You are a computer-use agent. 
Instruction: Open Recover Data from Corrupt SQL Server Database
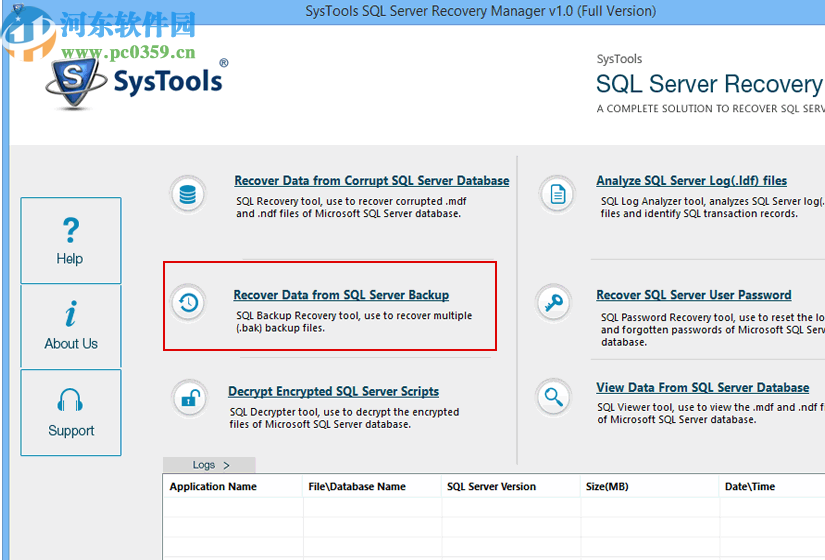371,181
